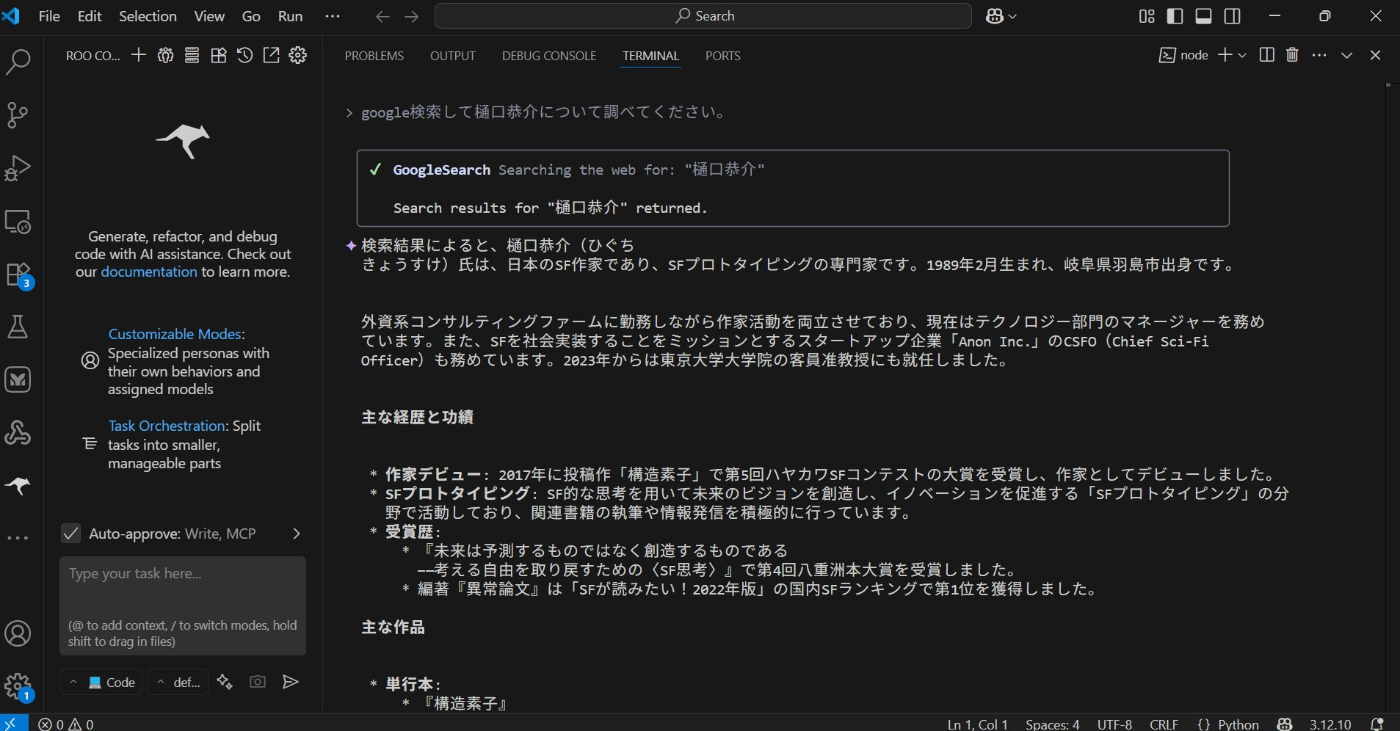Image resolution: width=1400 pixels, height=731 pixels.
Task: Open the Search view in activity bar
Action: tap(18, 63)
